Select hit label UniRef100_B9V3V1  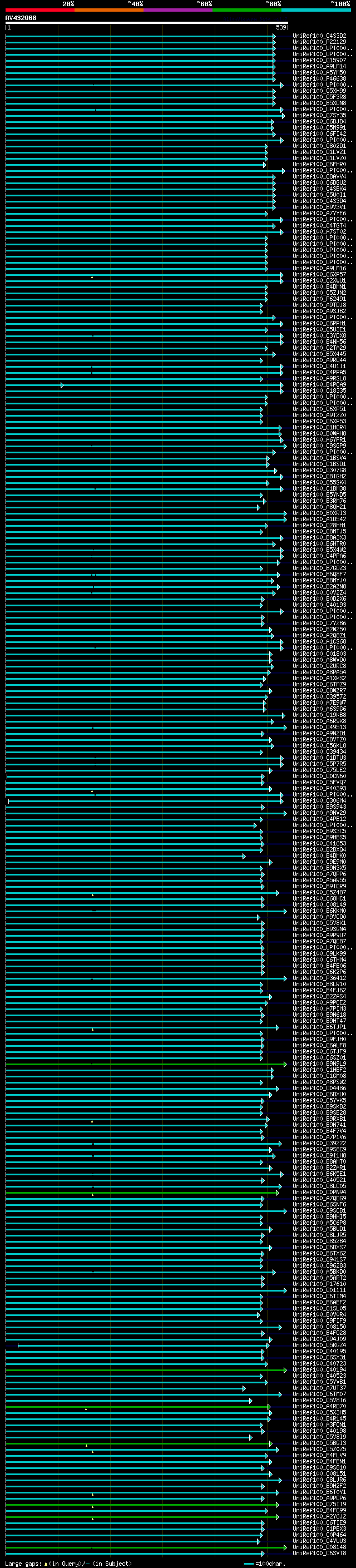point(319,207)
